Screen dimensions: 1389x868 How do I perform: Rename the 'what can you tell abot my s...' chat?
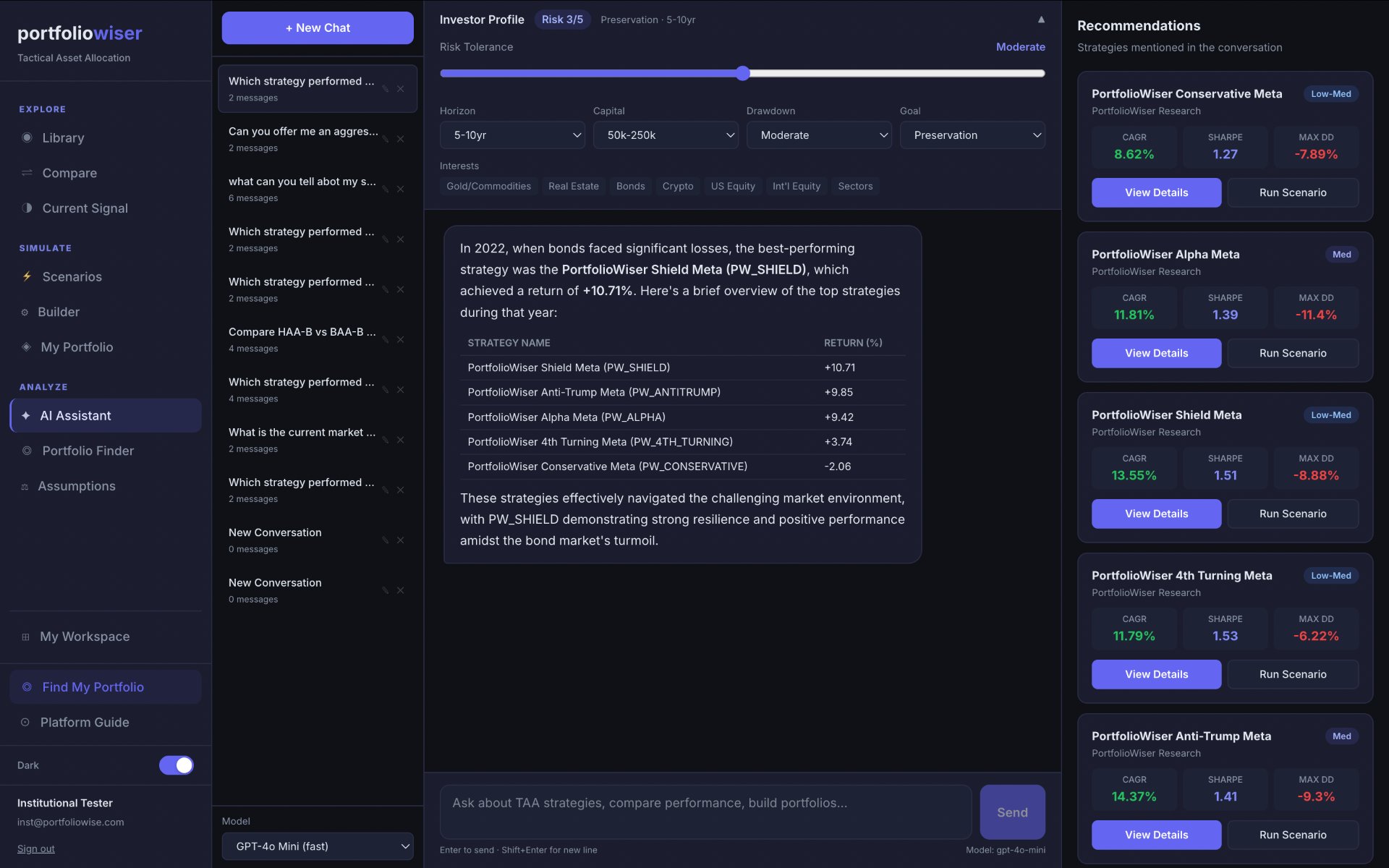(x=386, y=189)
